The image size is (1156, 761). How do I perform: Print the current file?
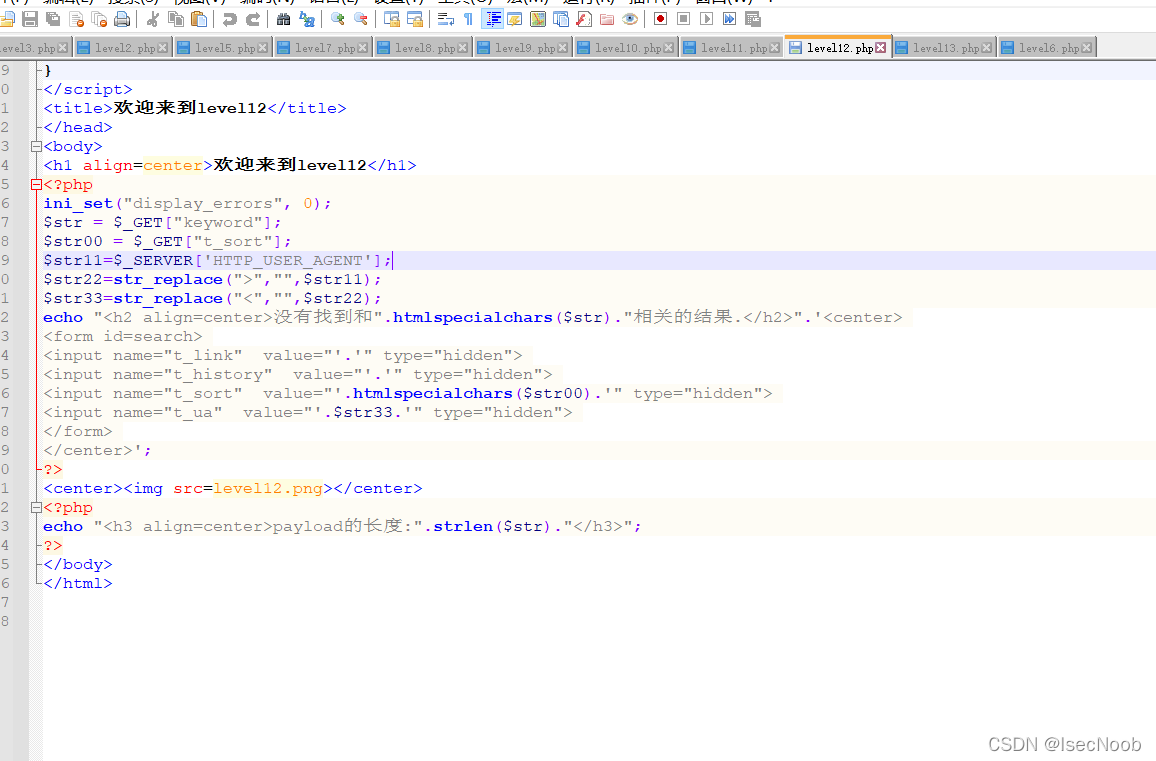122,18
